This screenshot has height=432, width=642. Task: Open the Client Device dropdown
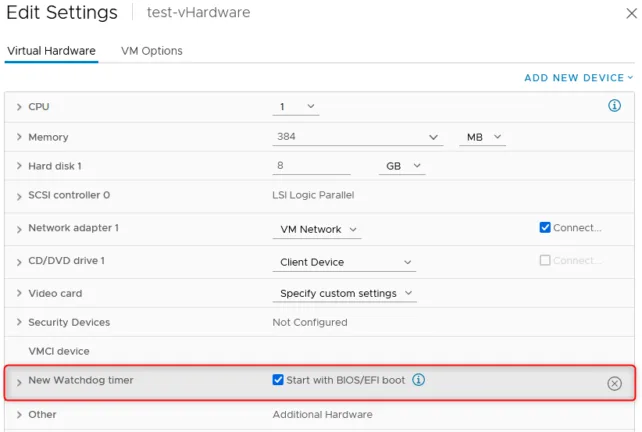(x=344, y=262)
